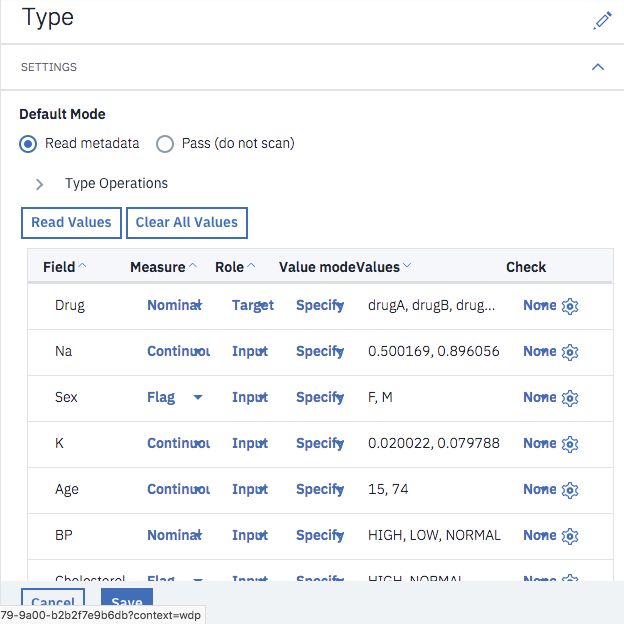Open the Role dropdown for Drug

pos(252,306)
